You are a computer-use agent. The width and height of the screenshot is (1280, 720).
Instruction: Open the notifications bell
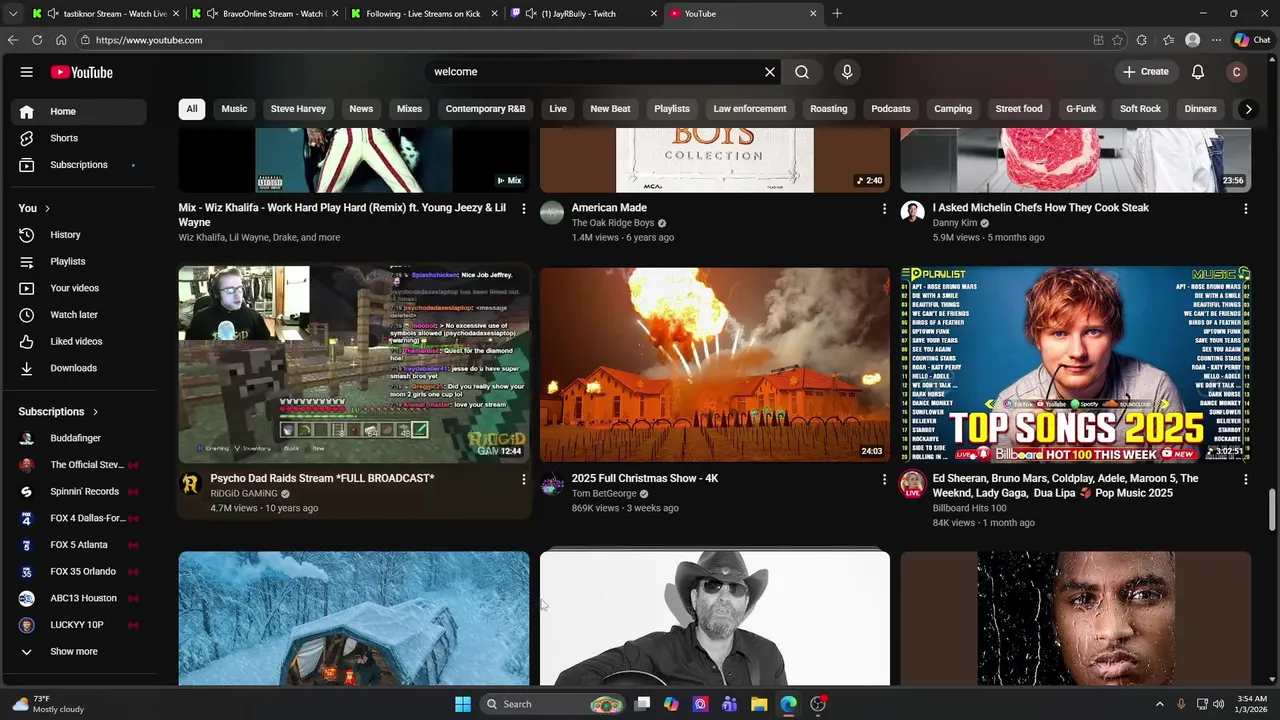(1198, 72)
